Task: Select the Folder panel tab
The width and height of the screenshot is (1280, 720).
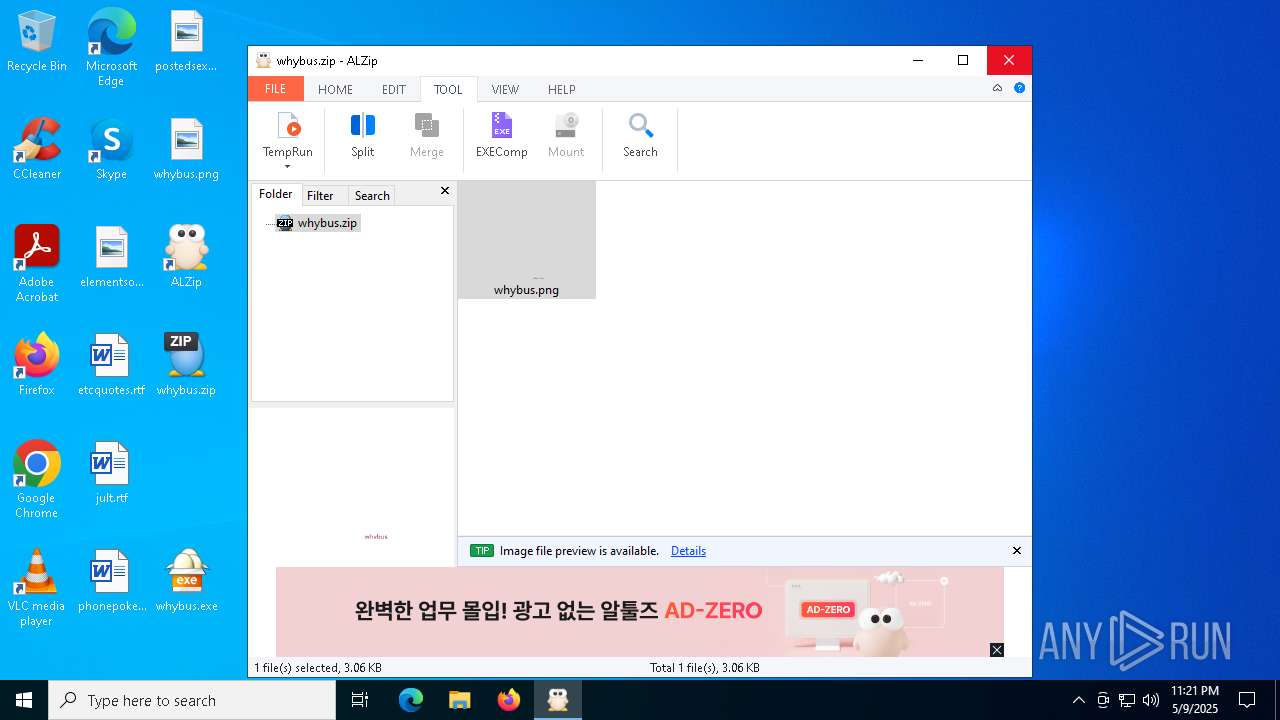Action: [x=276, y=194]
